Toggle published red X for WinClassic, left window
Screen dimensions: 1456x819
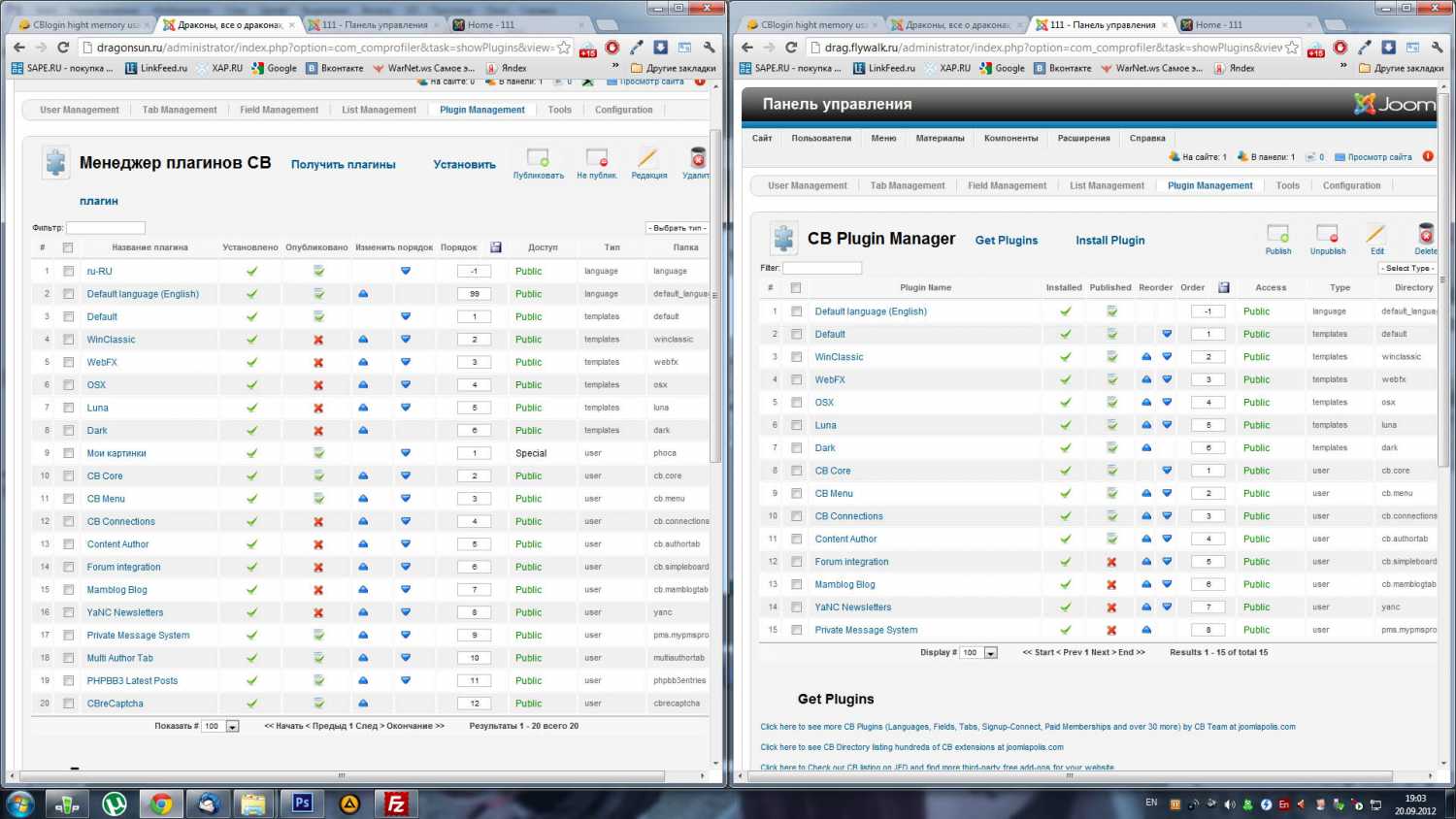pos(318,340)
